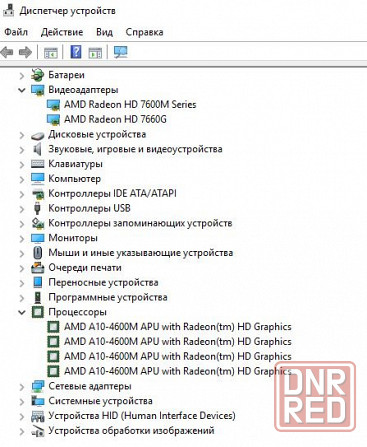Viewport: 367px width, 447px height.
Task: Click the Back arrow toolbar icon
Action: click(x=7, y=52)
